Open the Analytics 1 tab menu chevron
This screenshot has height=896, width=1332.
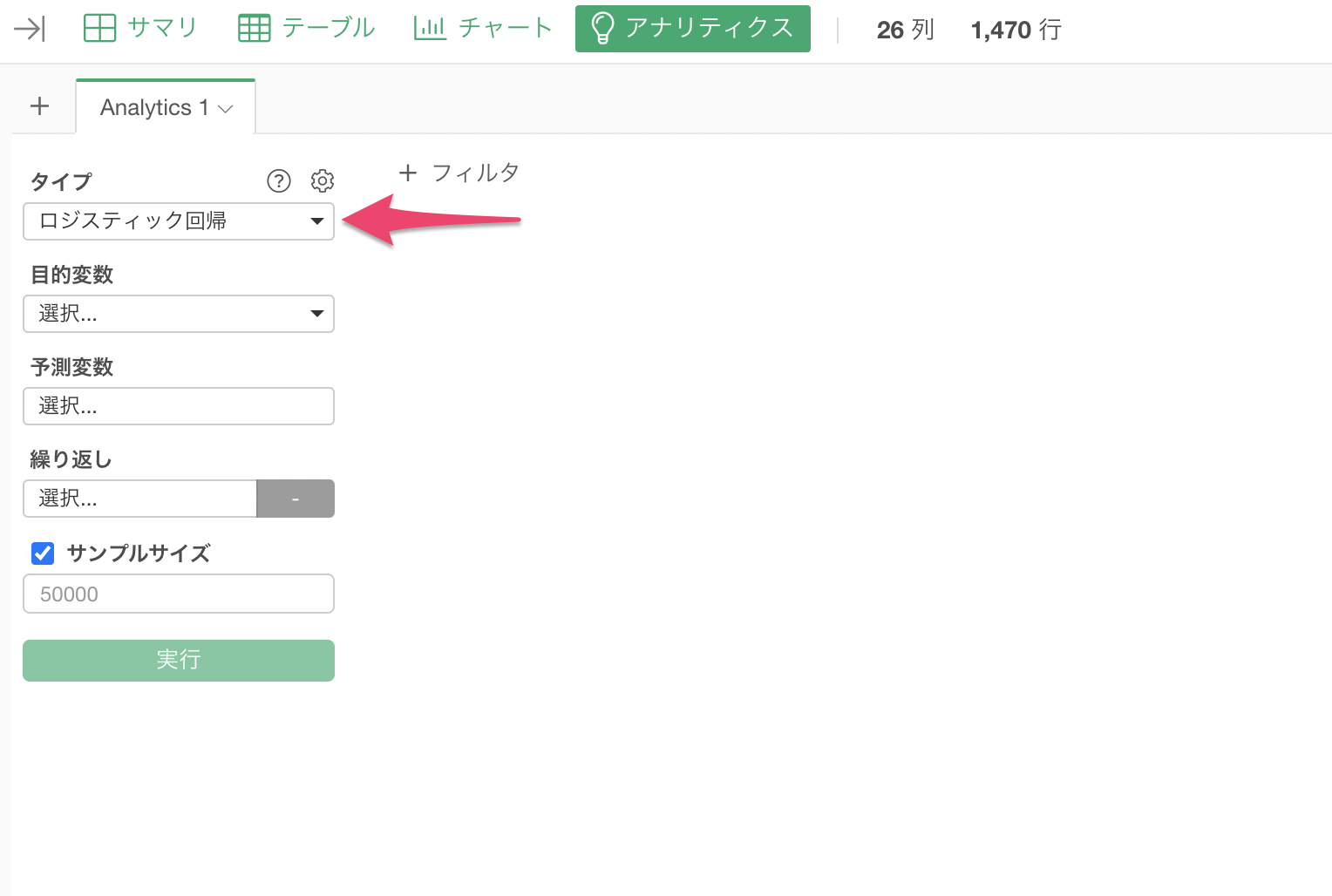pos(226,109)
